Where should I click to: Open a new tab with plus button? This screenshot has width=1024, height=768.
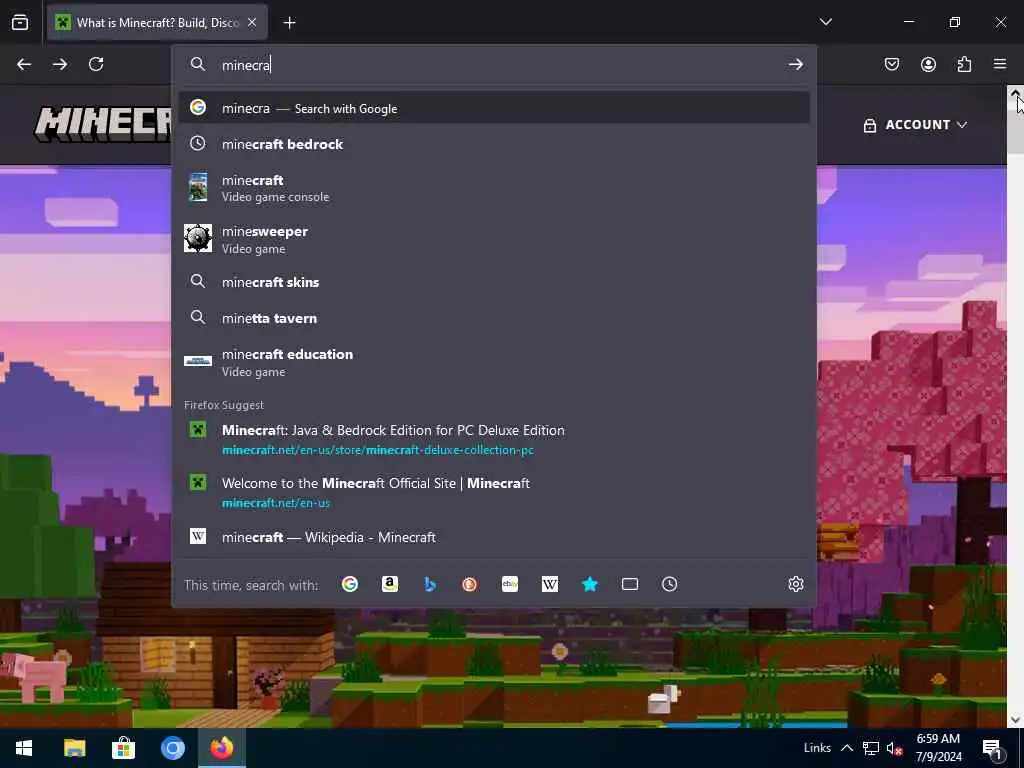coord(289,23)
